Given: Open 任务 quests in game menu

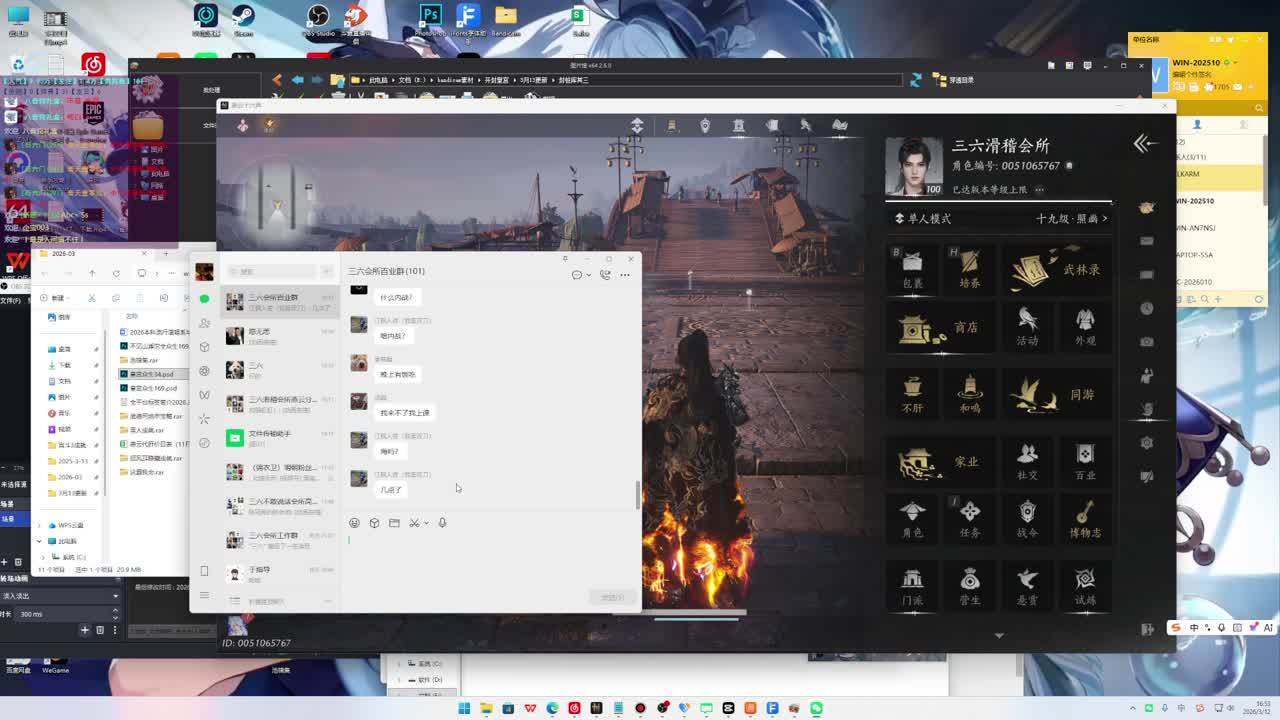Looking at the screenshot, I should (969, 519).
